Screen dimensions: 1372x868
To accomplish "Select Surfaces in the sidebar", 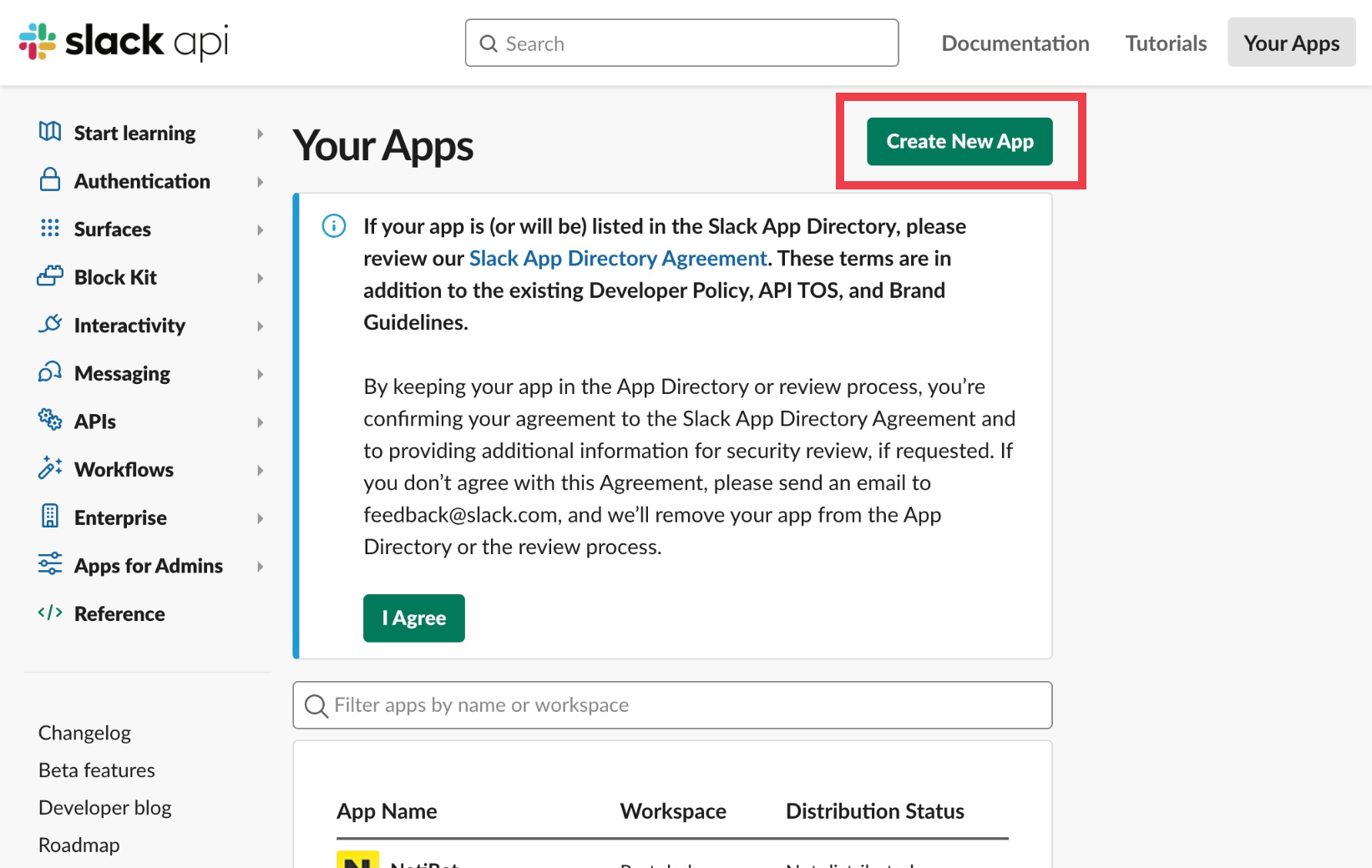I will click(113, 230).
